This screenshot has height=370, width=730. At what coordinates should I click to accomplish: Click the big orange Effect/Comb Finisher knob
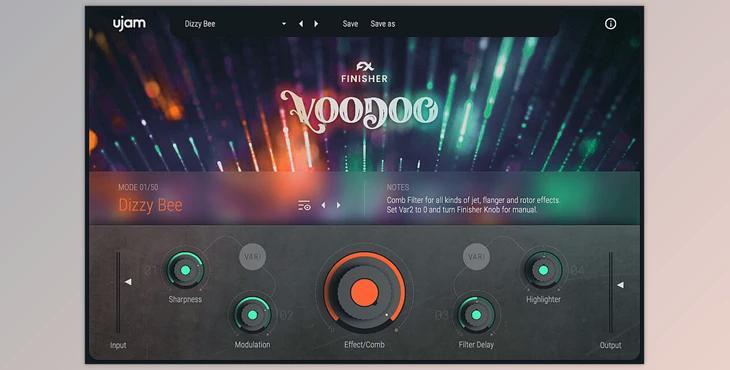(365, 293)
